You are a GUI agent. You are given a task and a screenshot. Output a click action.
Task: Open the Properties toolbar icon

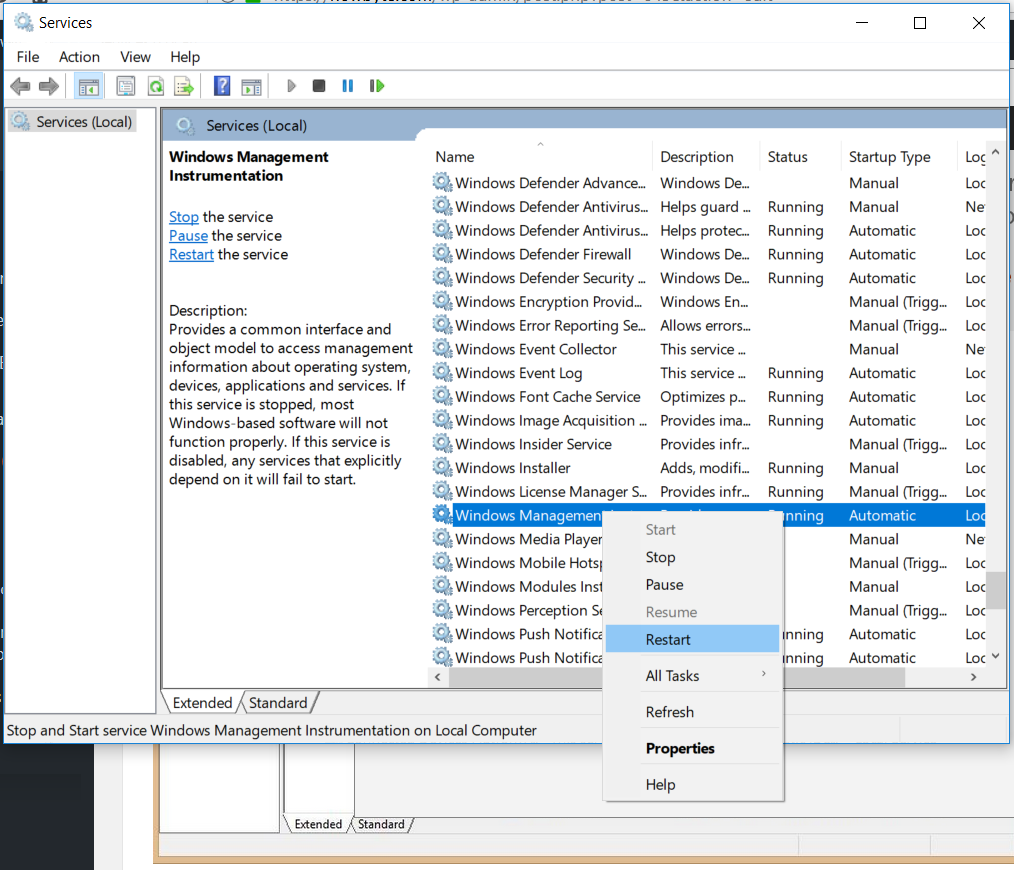tap(125, 86)
